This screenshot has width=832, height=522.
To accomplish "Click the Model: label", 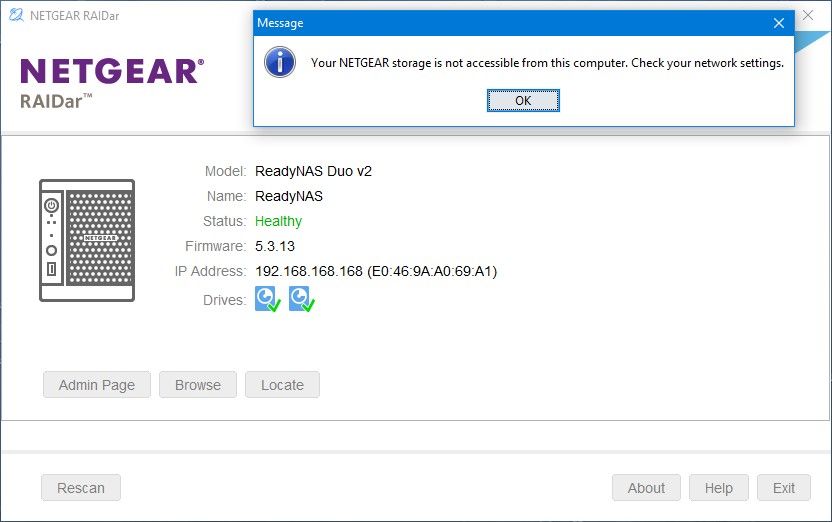I will coord(226,171).
